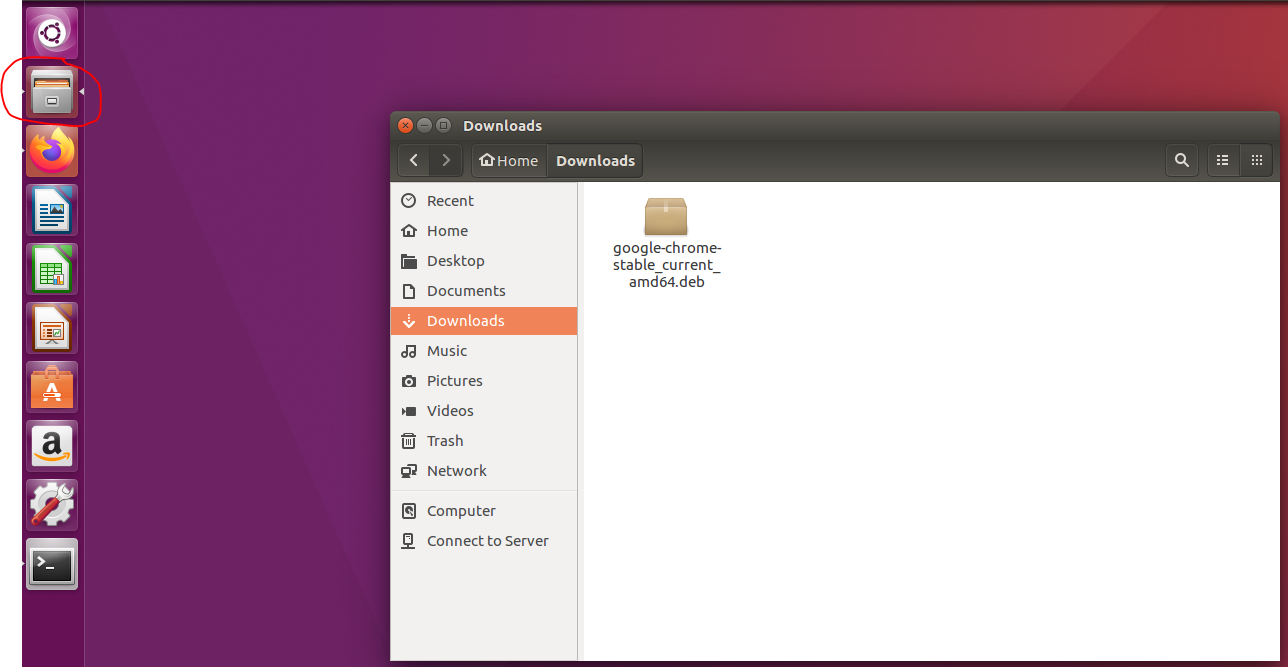Minimize the Downloads window
This screenshot has height=667, width=1288.
pyautogui.click(x=424, y=125)
